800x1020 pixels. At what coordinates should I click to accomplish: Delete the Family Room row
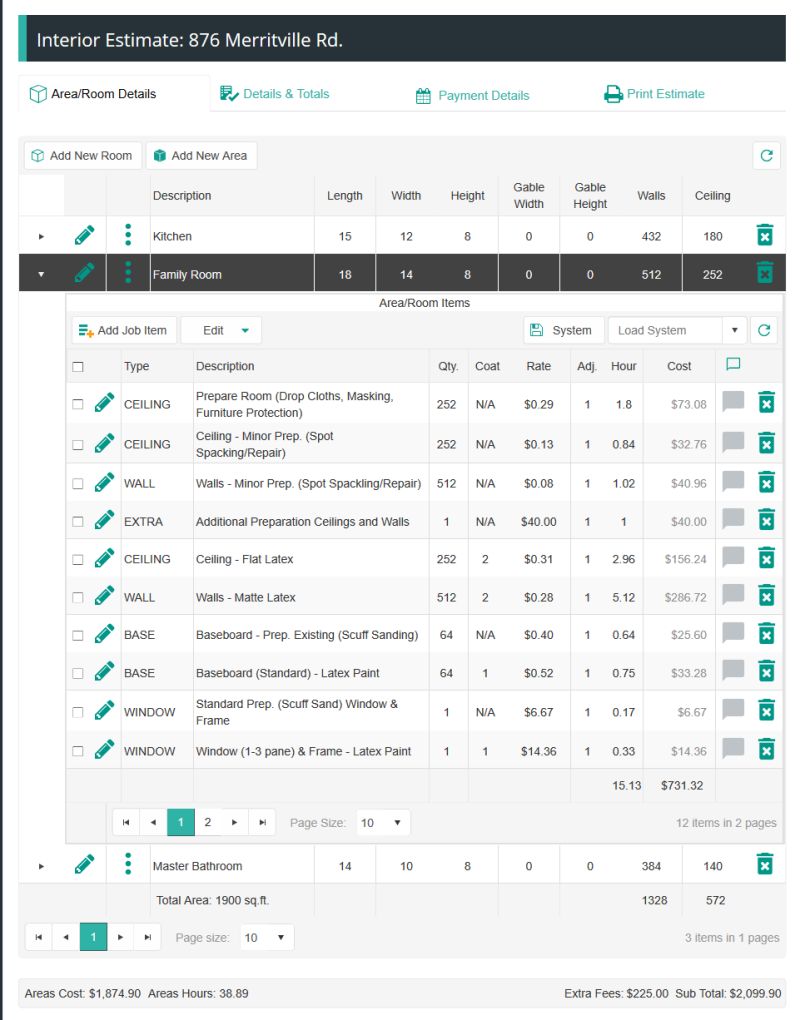tap(765, 273)
